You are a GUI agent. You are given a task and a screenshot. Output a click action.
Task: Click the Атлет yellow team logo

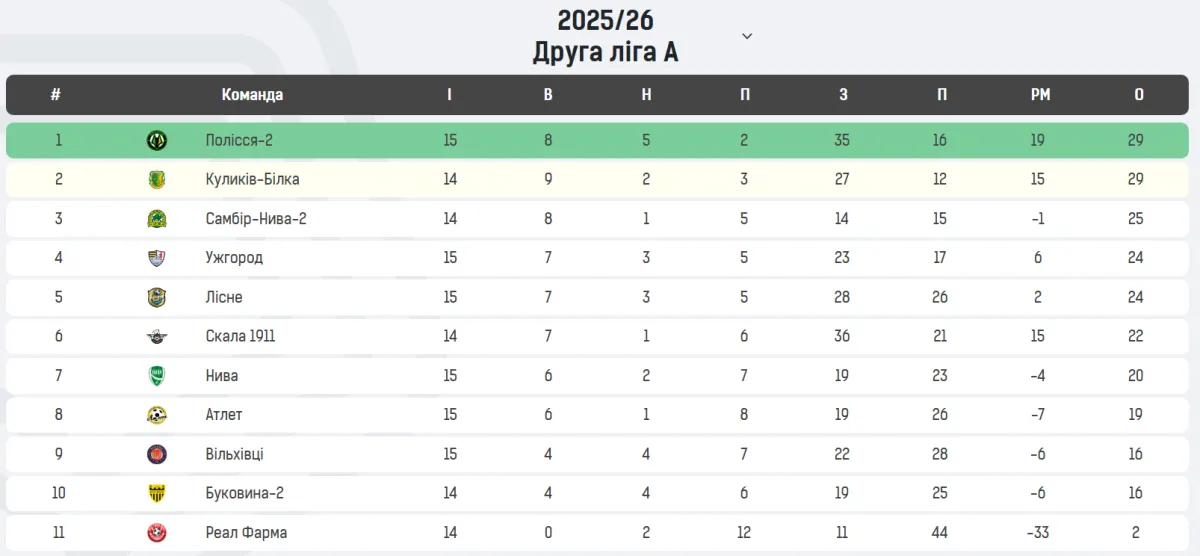point(157,415)
